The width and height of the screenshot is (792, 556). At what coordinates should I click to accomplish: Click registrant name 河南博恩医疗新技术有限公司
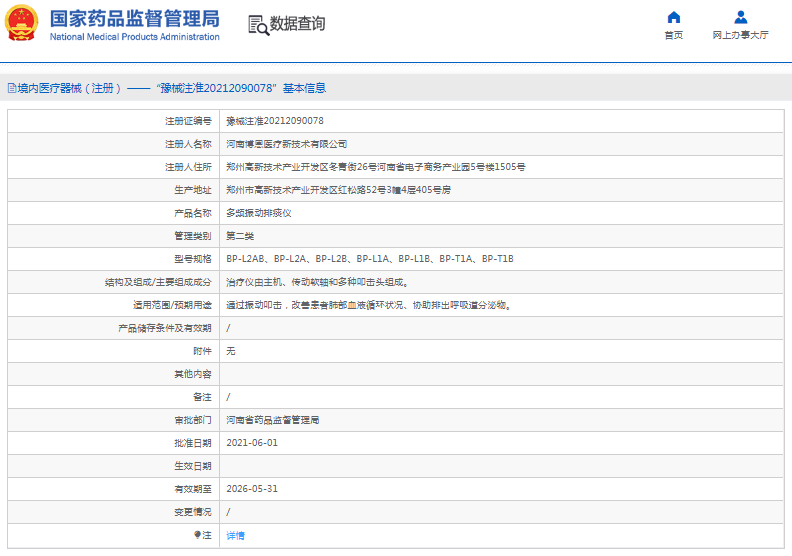click(286, 144)
